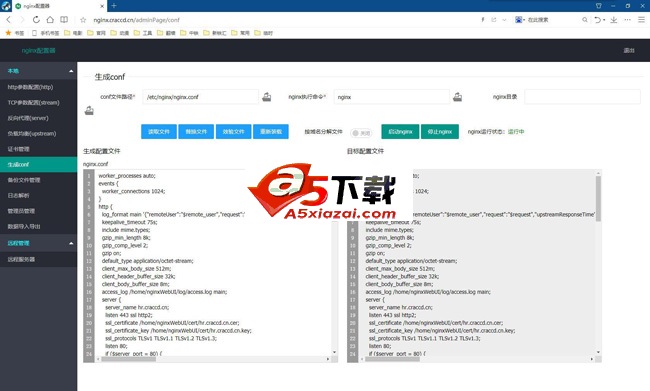Collapse the first sidebar group arrow
The height and width of the screenshot is (391, 650).
(71, 71)
